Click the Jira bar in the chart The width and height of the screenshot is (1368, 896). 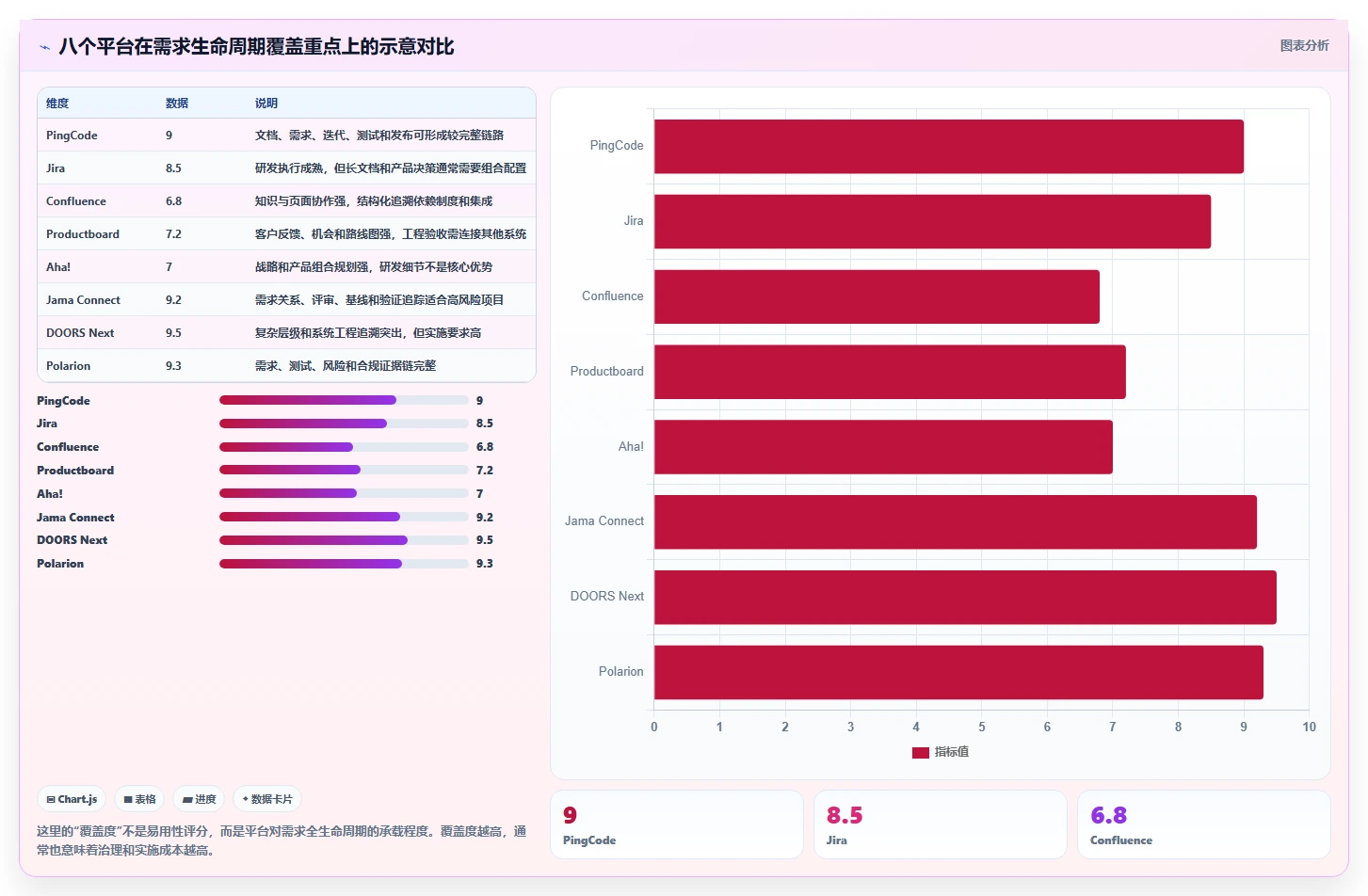pyautogui.click(x=932, y=221)
